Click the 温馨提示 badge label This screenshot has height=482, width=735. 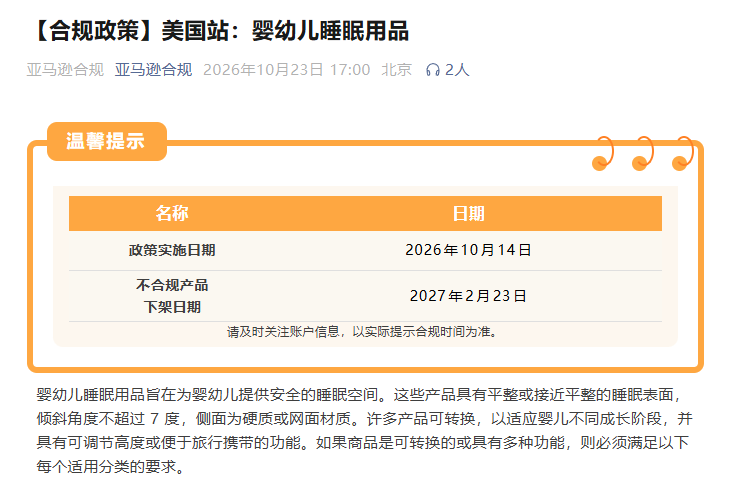point(105,141)
